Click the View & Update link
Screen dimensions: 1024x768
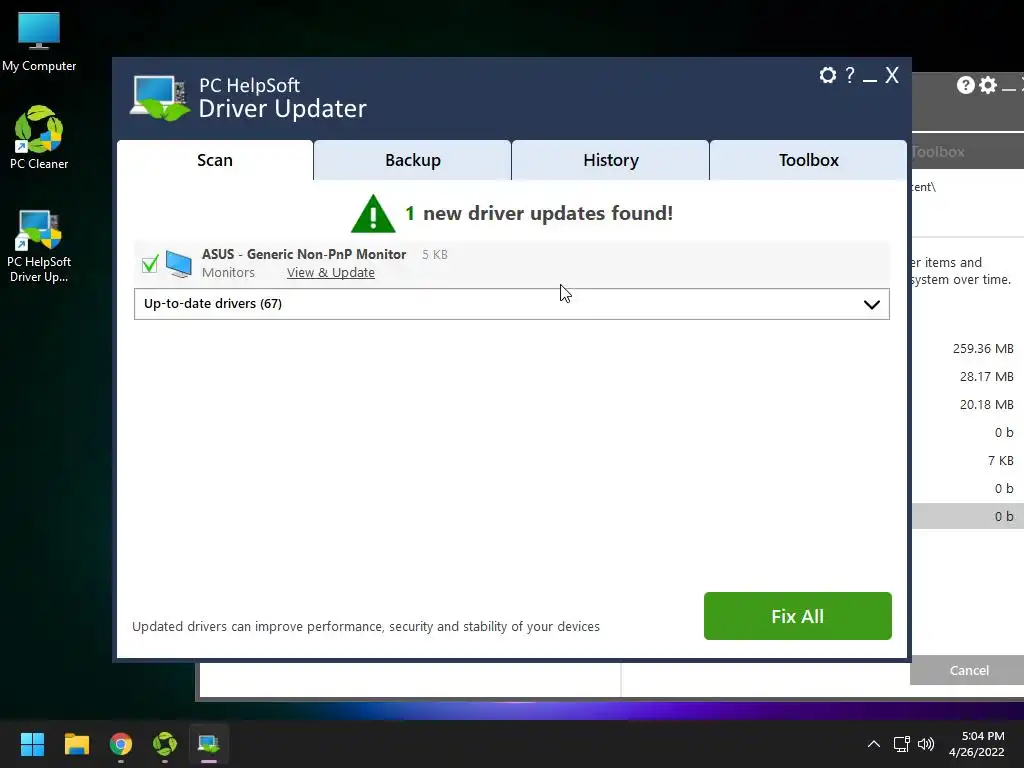[x=330, y=272]
